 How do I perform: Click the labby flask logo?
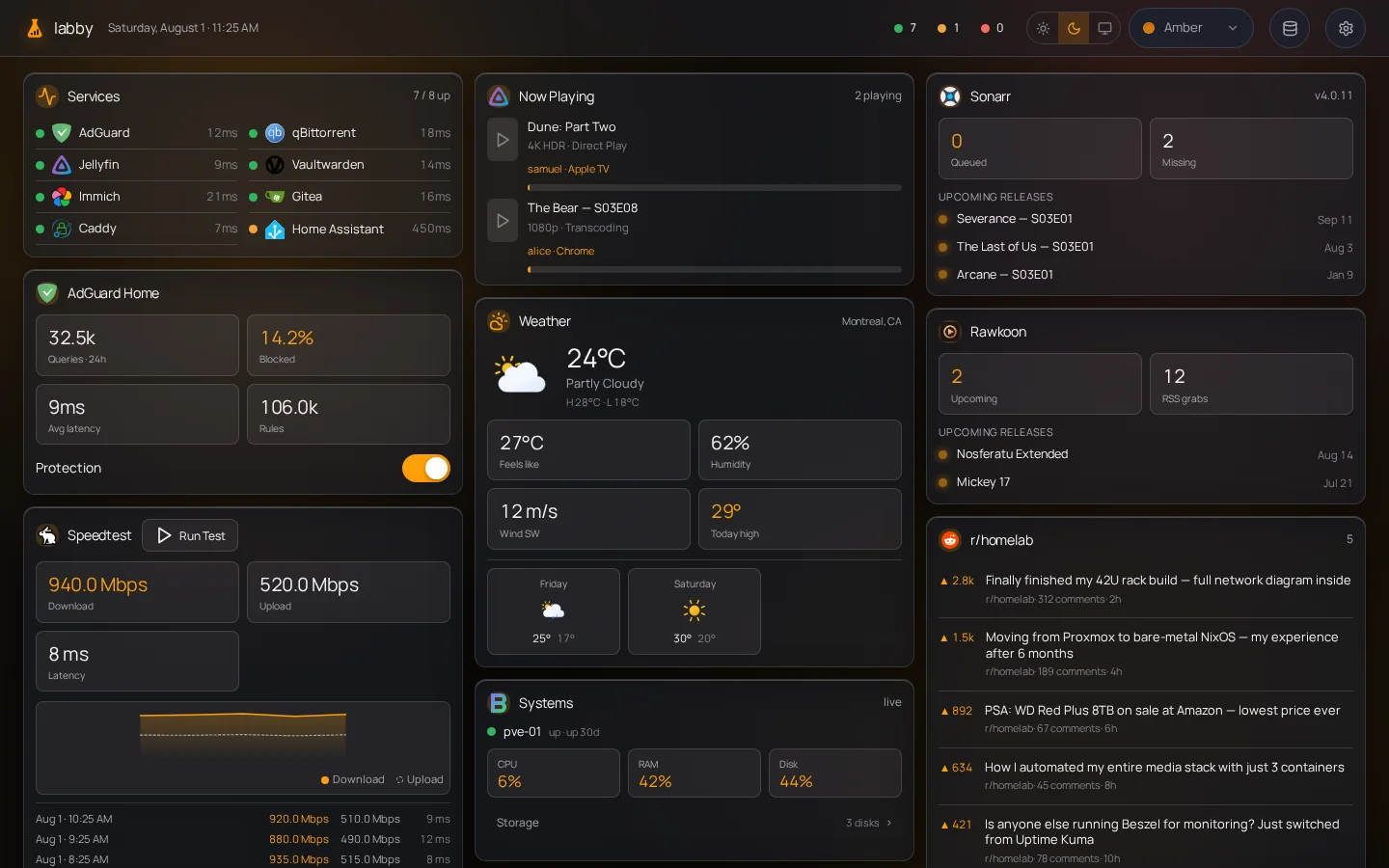[35, 28]
